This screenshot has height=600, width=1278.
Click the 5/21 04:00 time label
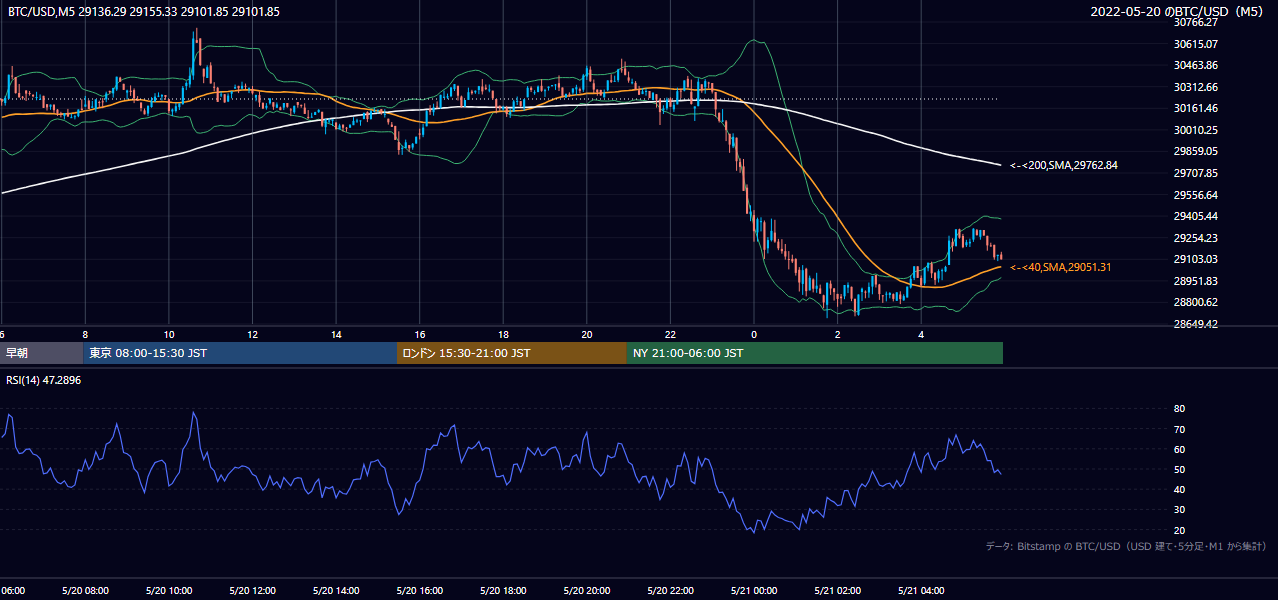click(920, 591)
